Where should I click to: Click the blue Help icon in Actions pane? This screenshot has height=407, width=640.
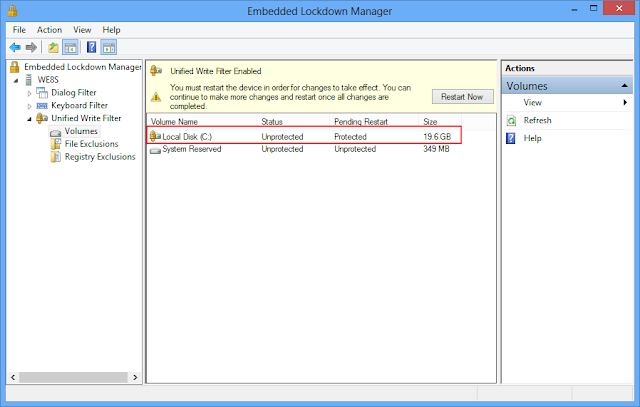pyautogui.click(x=511, y=138)
